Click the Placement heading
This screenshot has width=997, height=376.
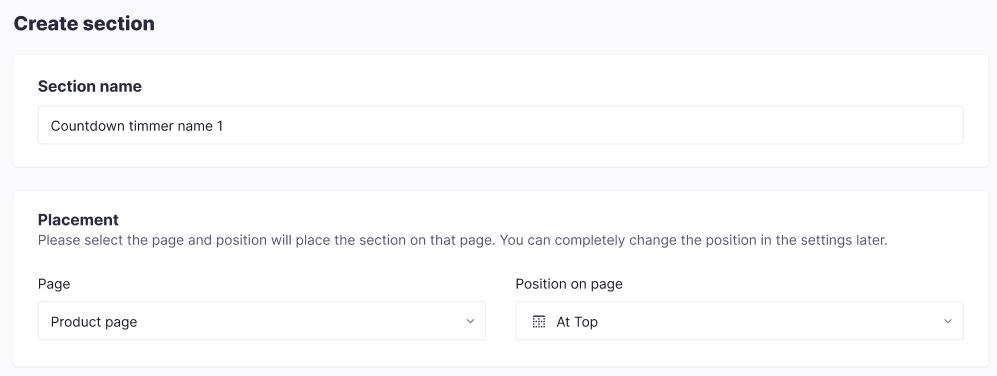[78, 220]
